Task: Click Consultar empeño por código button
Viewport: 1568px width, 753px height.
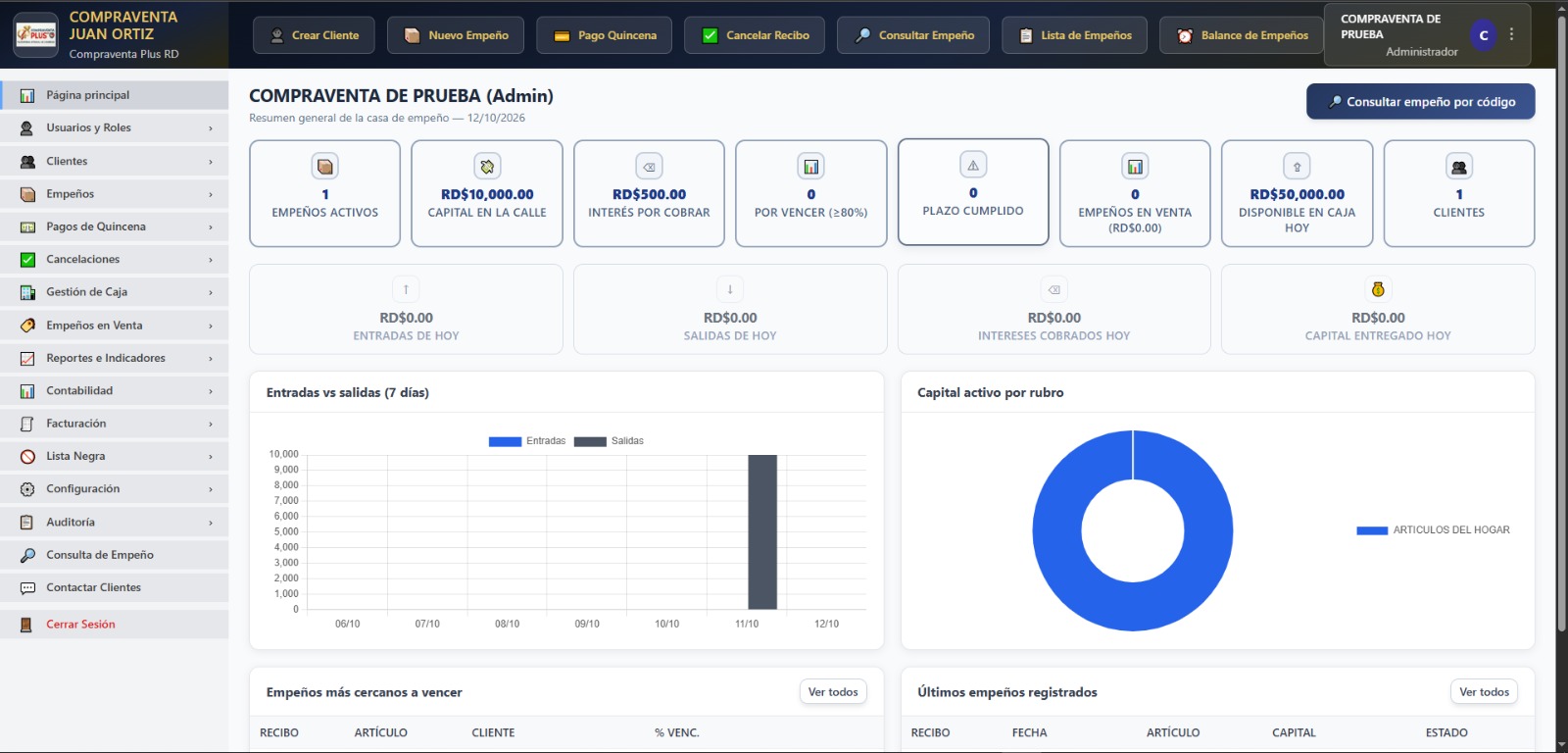Action: pos(1421,102)
